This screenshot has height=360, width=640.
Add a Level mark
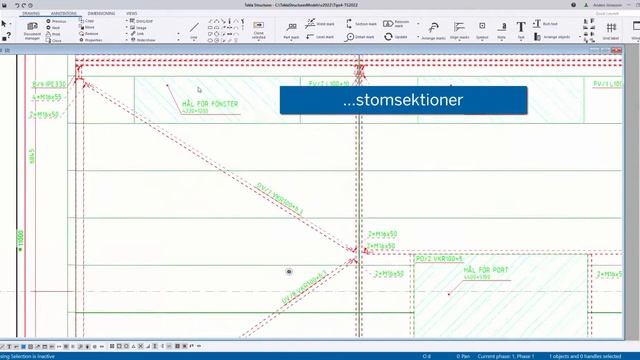pyautogui.click(x=320, y=37)
